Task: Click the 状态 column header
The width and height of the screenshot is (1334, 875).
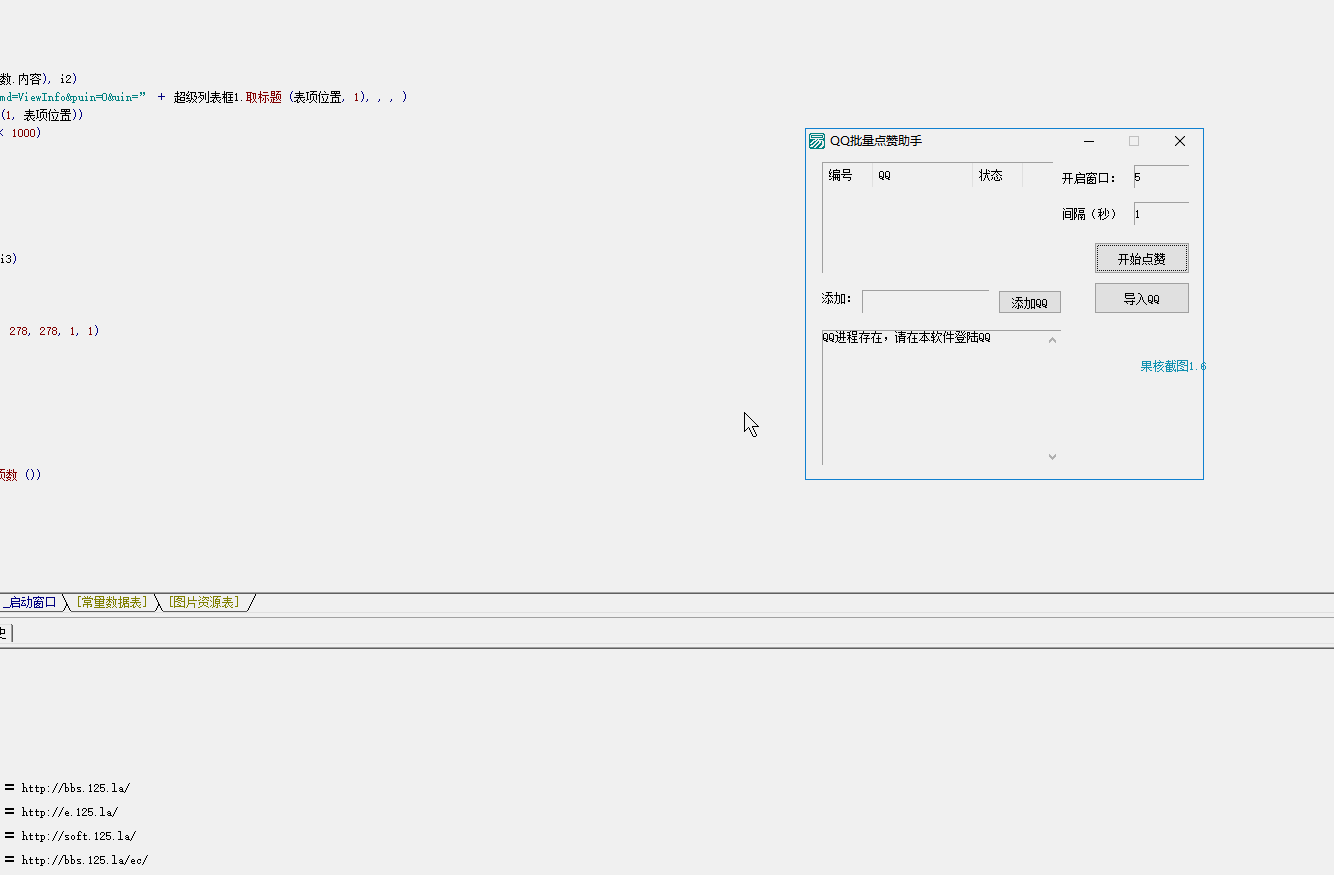Action: (997, 176)
